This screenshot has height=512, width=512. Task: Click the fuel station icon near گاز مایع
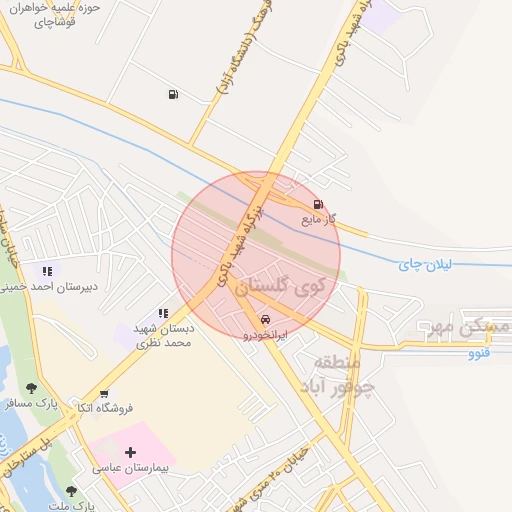318,204
